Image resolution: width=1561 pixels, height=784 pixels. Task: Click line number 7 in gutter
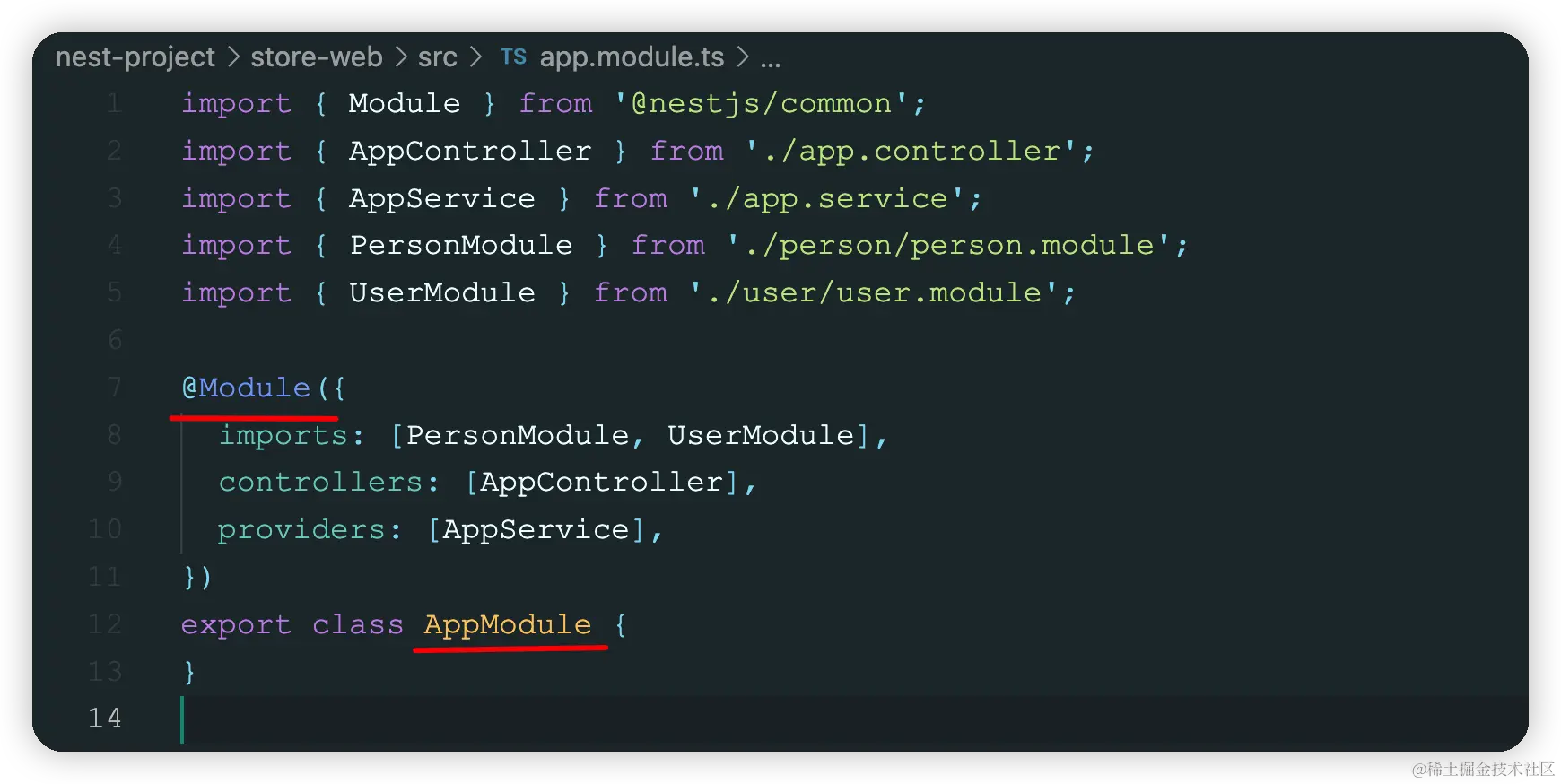(x=114, y=388)
